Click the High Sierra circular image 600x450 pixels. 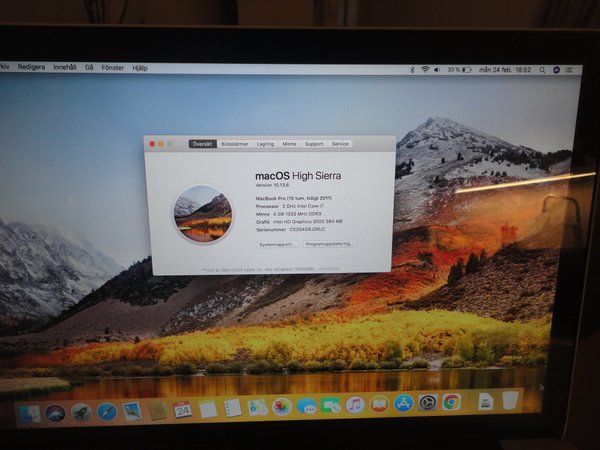coord(203,212)
